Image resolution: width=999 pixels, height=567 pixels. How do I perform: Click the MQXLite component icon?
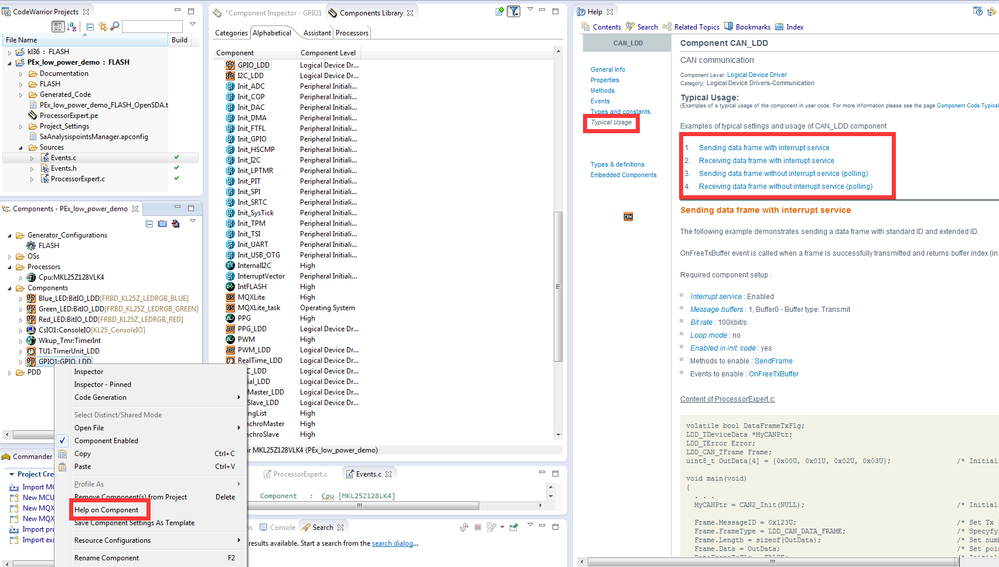230,297
